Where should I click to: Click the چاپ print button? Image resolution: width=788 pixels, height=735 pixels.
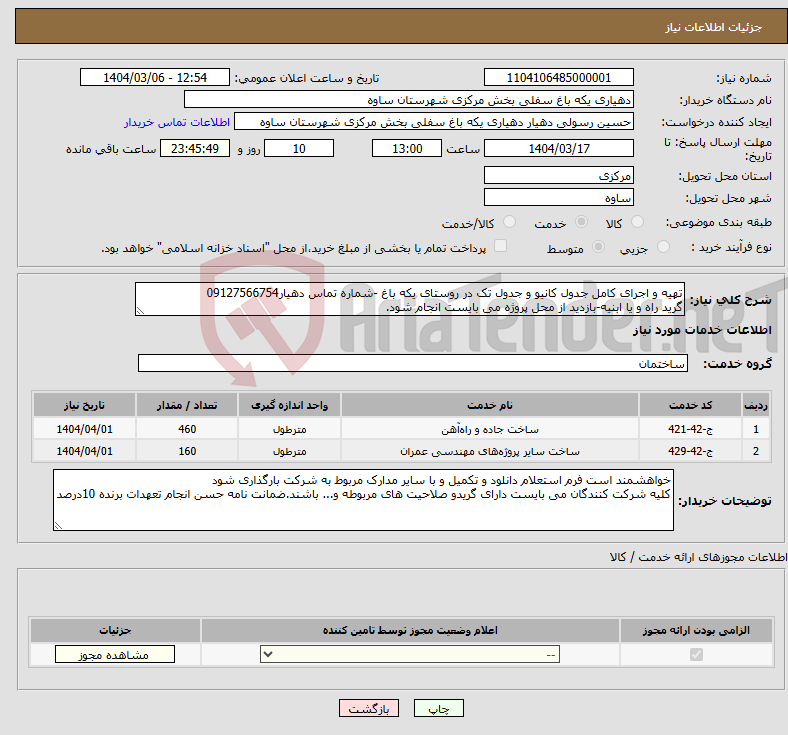coord(438,708)
